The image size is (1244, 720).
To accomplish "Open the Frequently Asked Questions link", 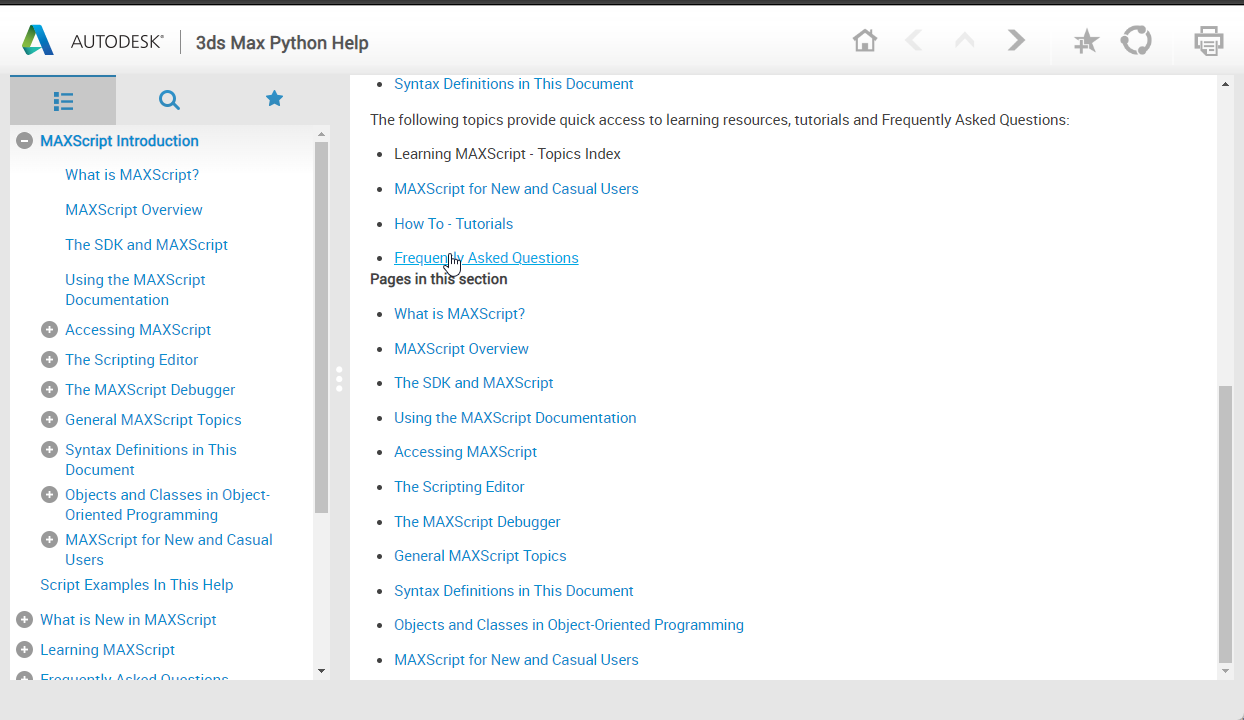I will [x=486, y=258].
